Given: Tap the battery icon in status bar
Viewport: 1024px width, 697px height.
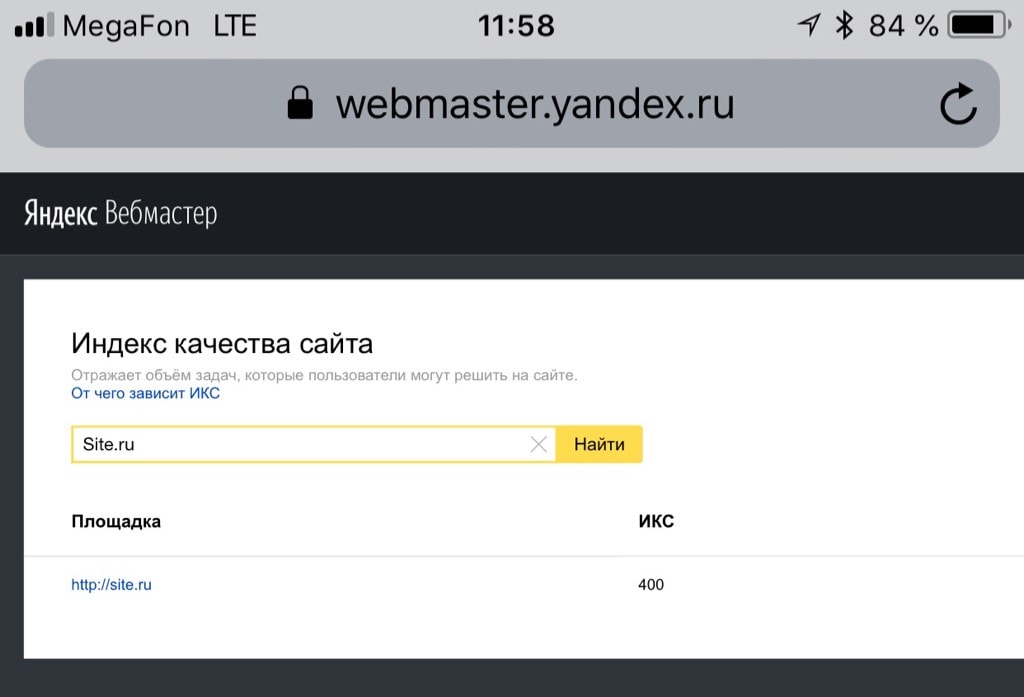Looking at the screenshot, I should [977, 25].
